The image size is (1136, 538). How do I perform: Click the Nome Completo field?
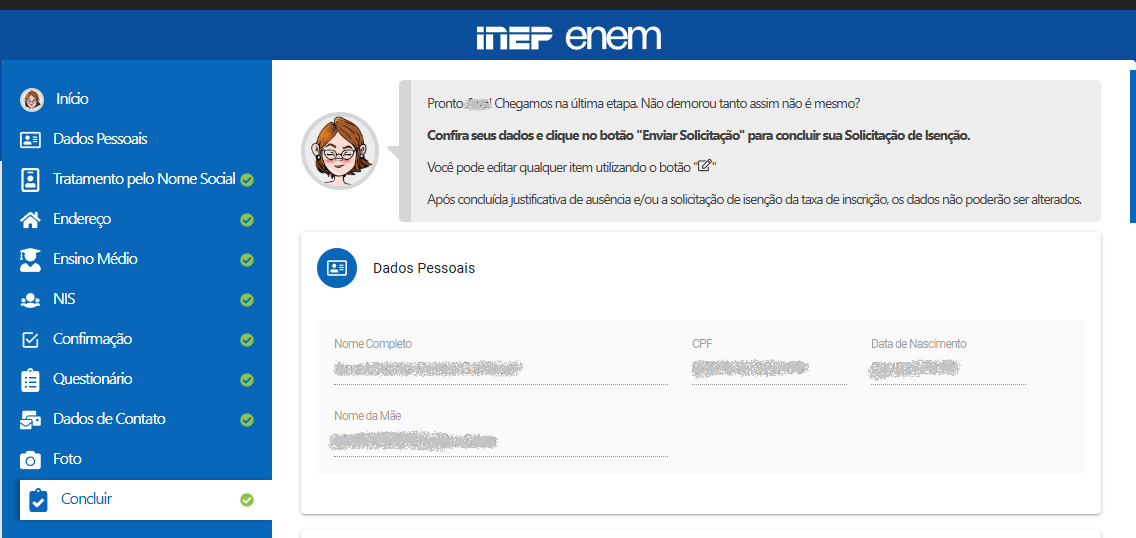point(500,369)
